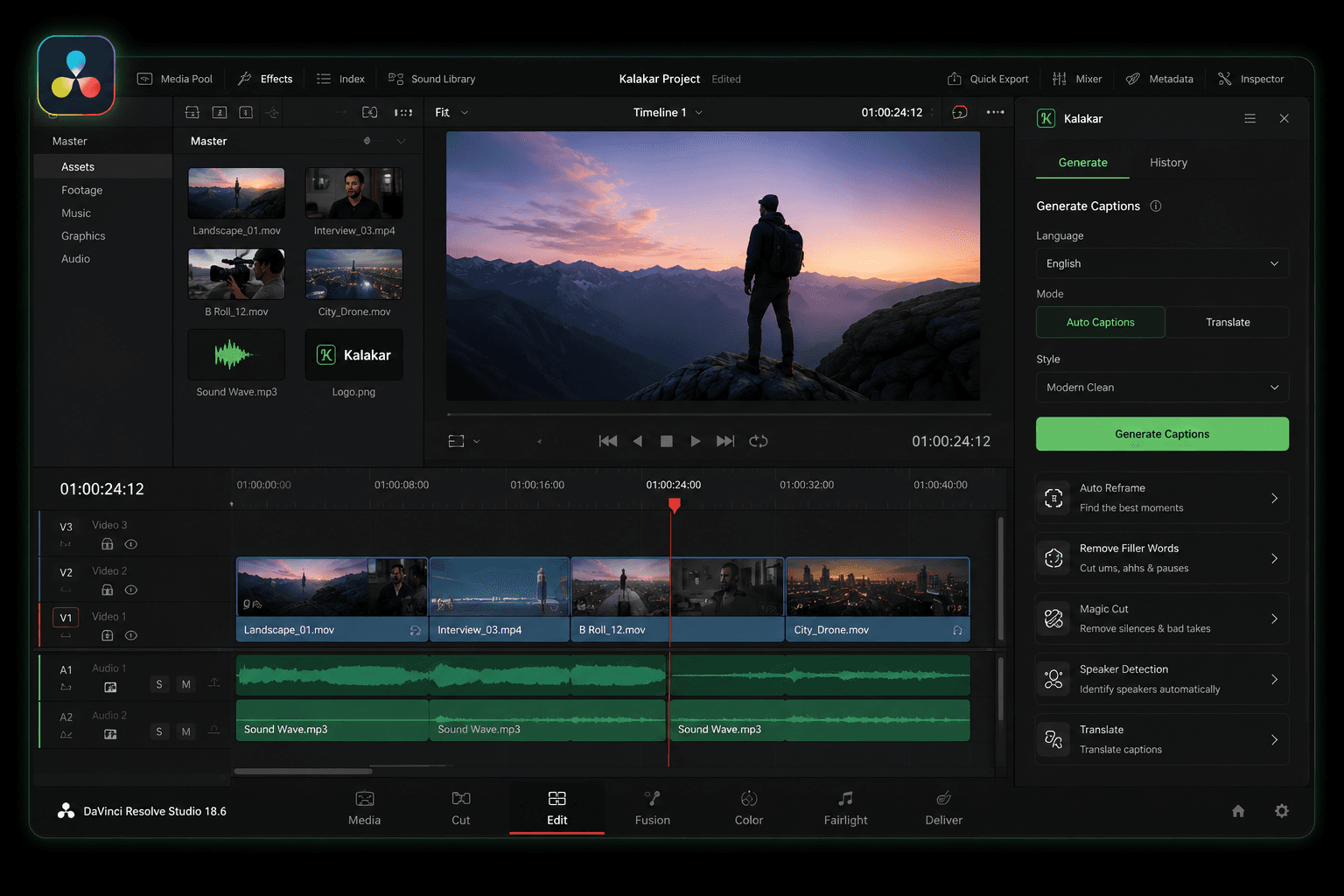Go to the Fusion page
Image resolution: width=1344 pixels, height=896 pixels.
tap(653, 808)
